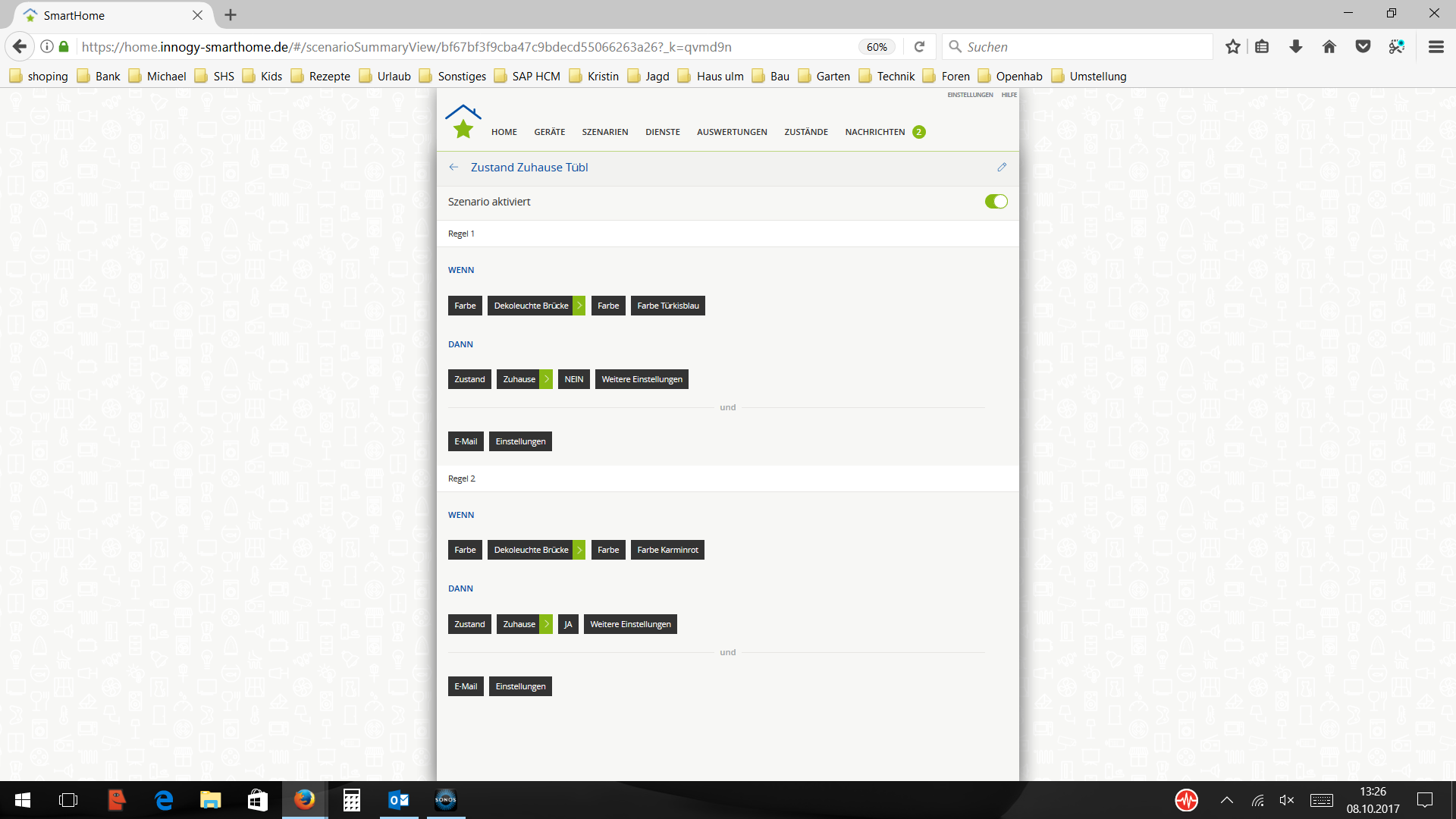
Task: Open the SZENARIEN menu item
Action: 604,132
